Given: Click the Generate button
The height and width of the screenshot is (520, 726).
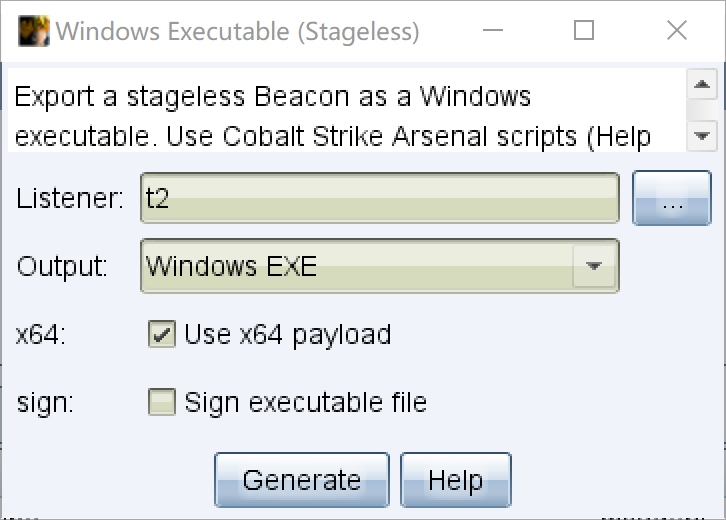Looking at the screenshot, I should (x=302, y=480).
